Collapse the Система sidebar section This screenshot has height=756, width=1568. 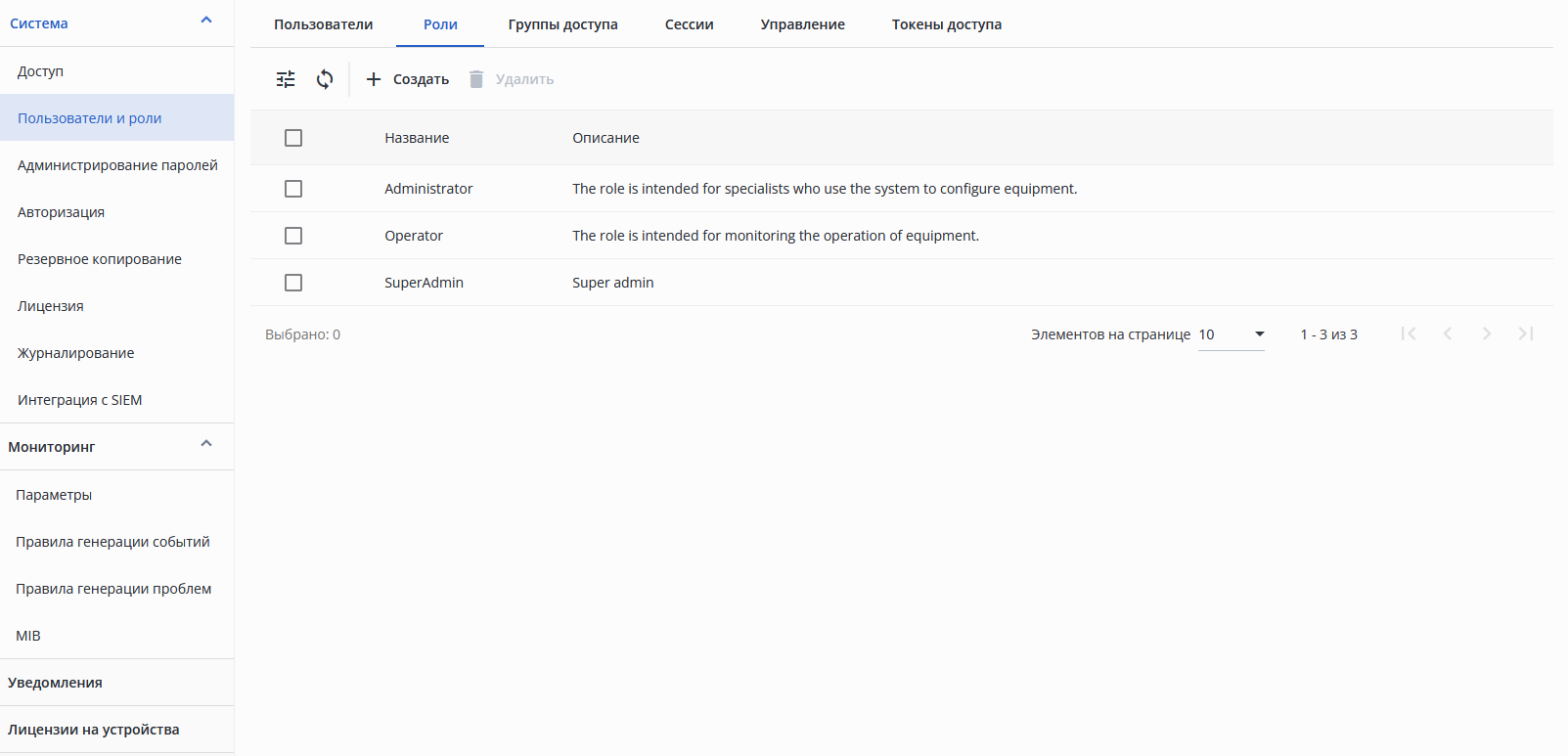coord(206,21)
